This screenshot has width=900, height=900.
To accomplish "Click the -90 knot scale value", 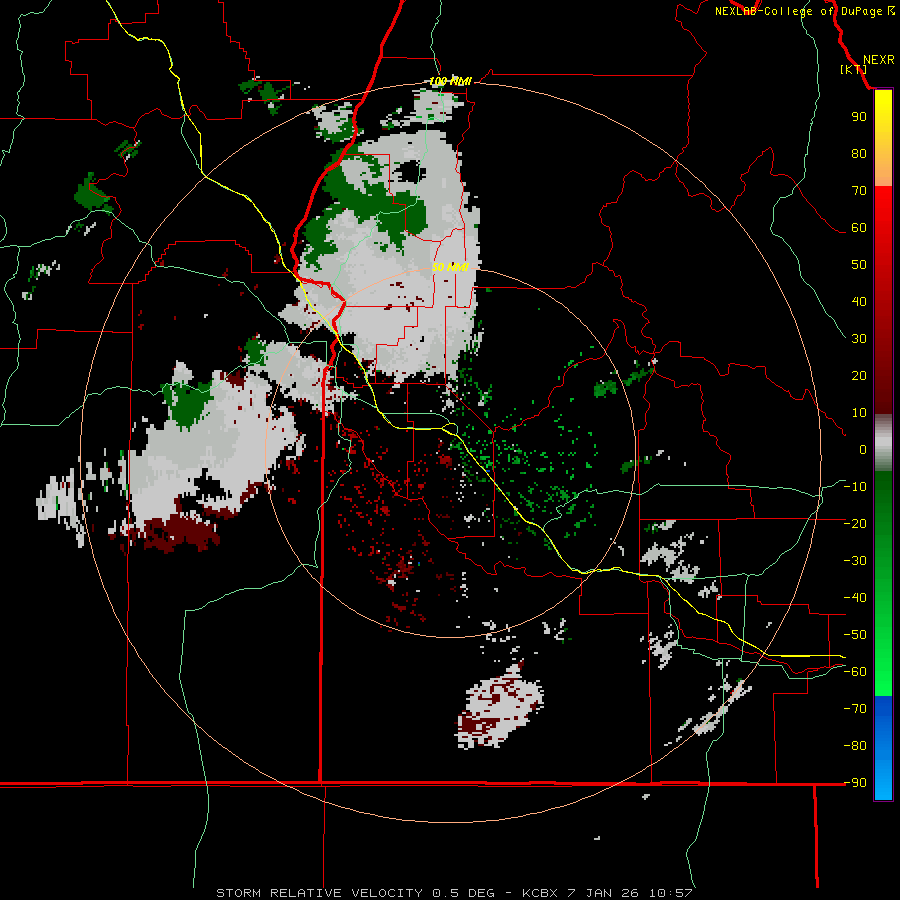I will [x=855, y=783].
